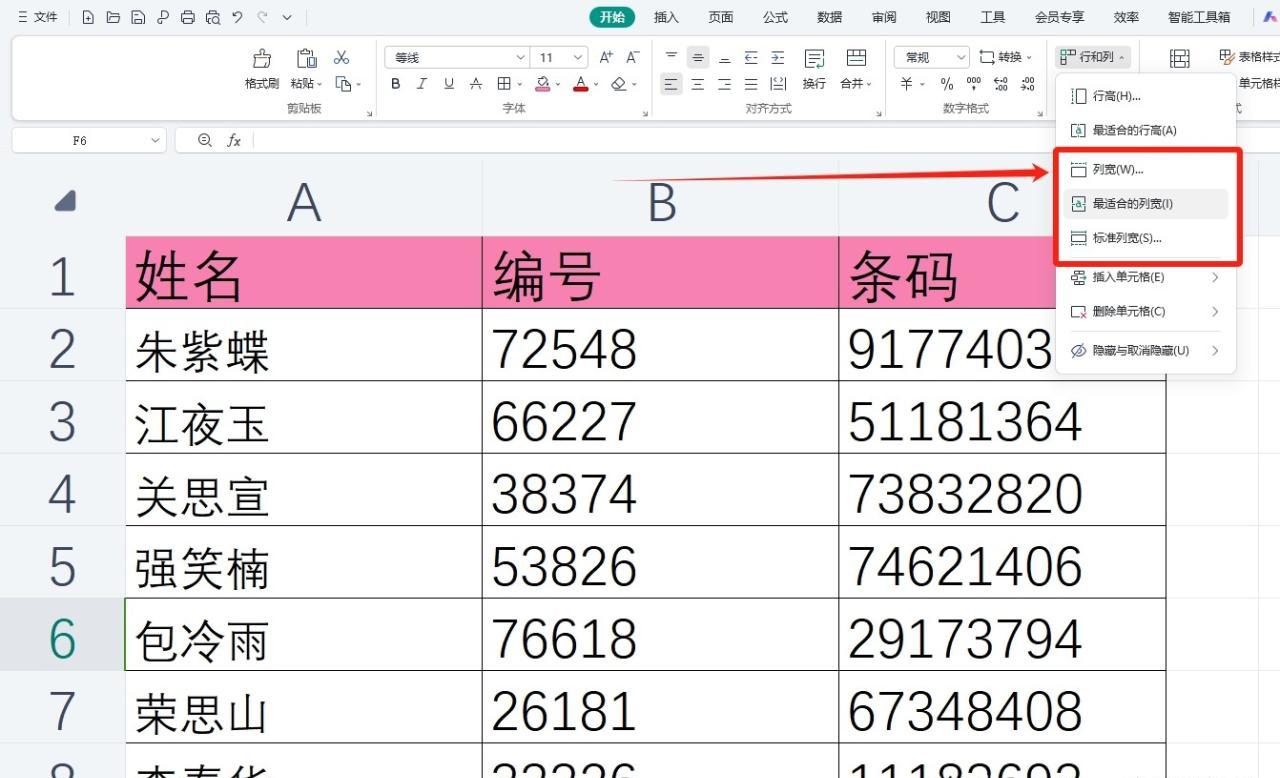Toggle center horizontal alignment
The image size is (1280, 778).
[698, 84]
